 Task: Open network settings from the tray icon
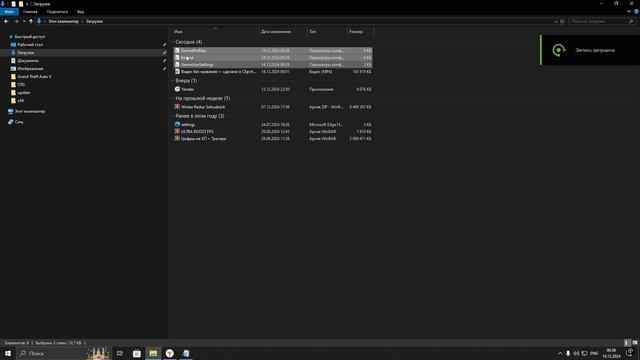coord(584,353)
